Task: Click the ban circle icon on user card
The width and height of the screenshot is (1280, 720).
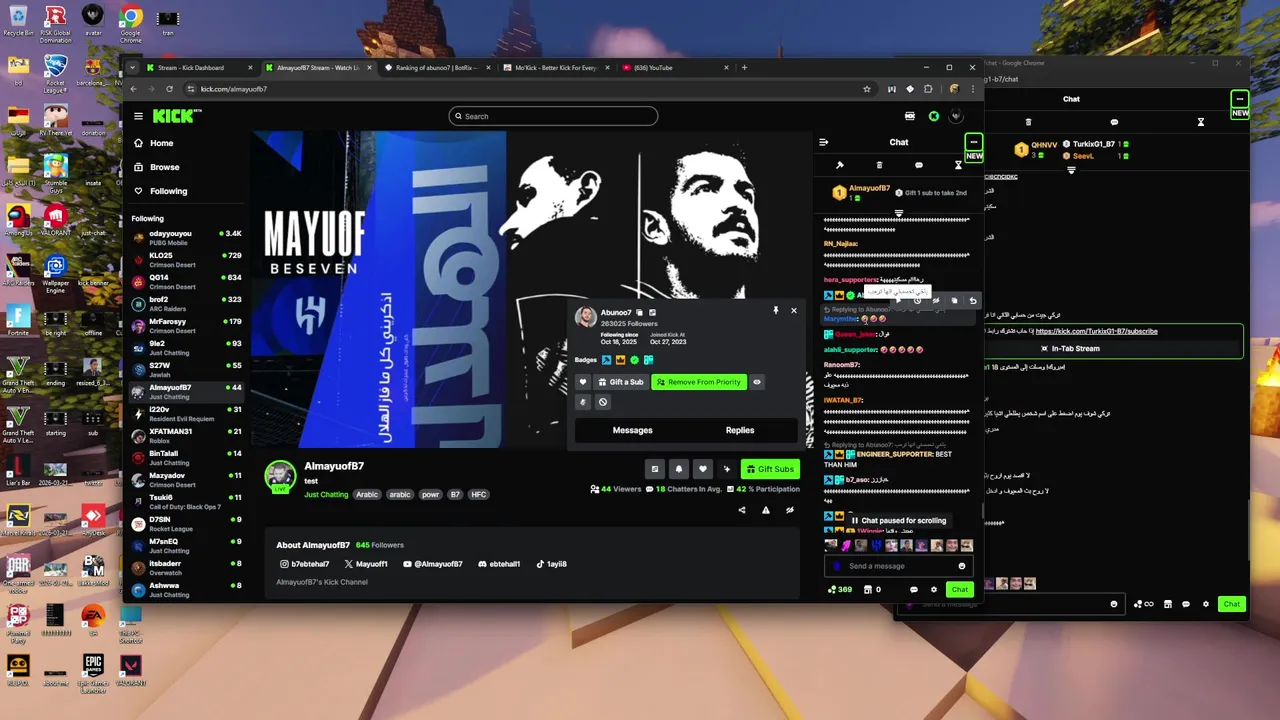Action: click(x=603, y=402)
